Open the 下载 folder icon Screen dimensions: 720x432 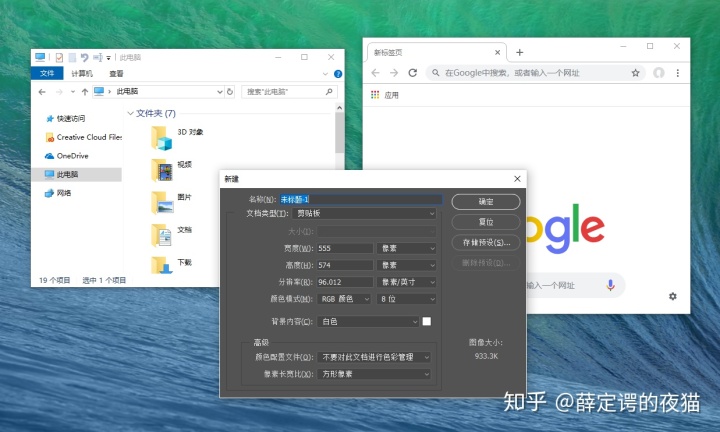162,265
